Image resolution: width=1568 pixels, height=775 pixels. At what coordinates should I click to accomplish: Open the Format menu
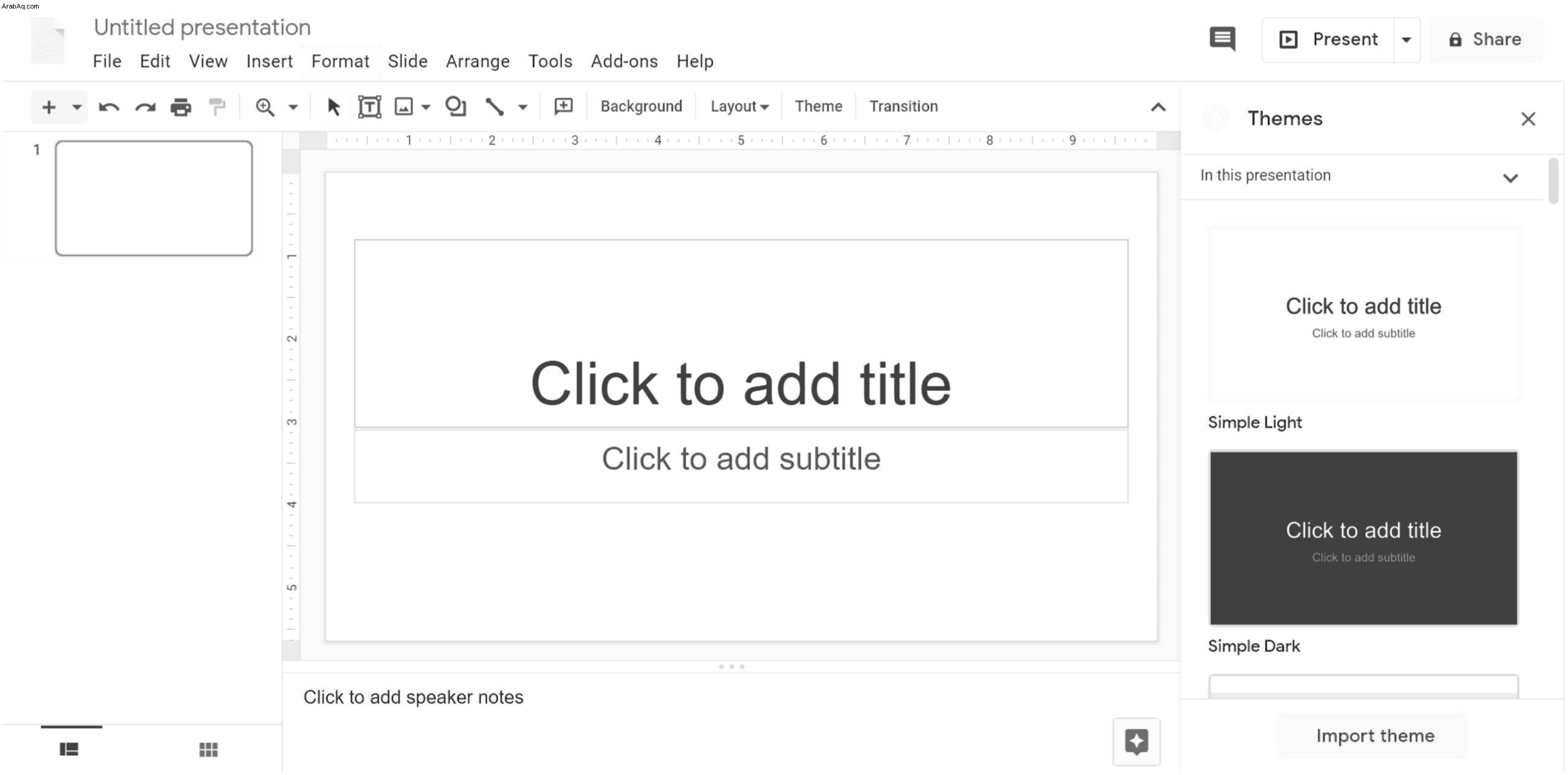tap(341, 61)
